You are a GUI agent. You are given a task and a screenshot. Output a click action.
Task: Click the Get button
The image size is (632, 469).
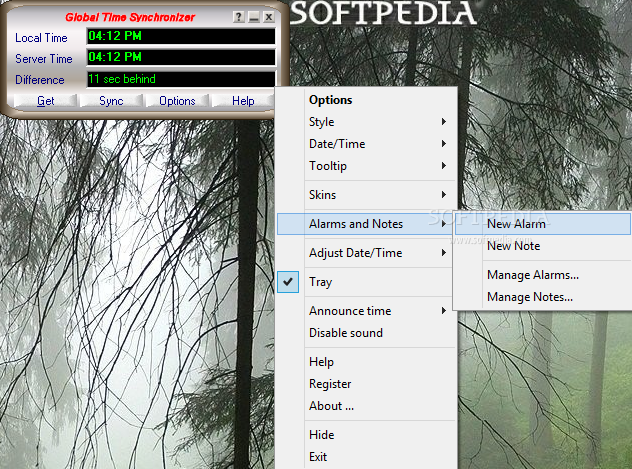click(46, 101)
